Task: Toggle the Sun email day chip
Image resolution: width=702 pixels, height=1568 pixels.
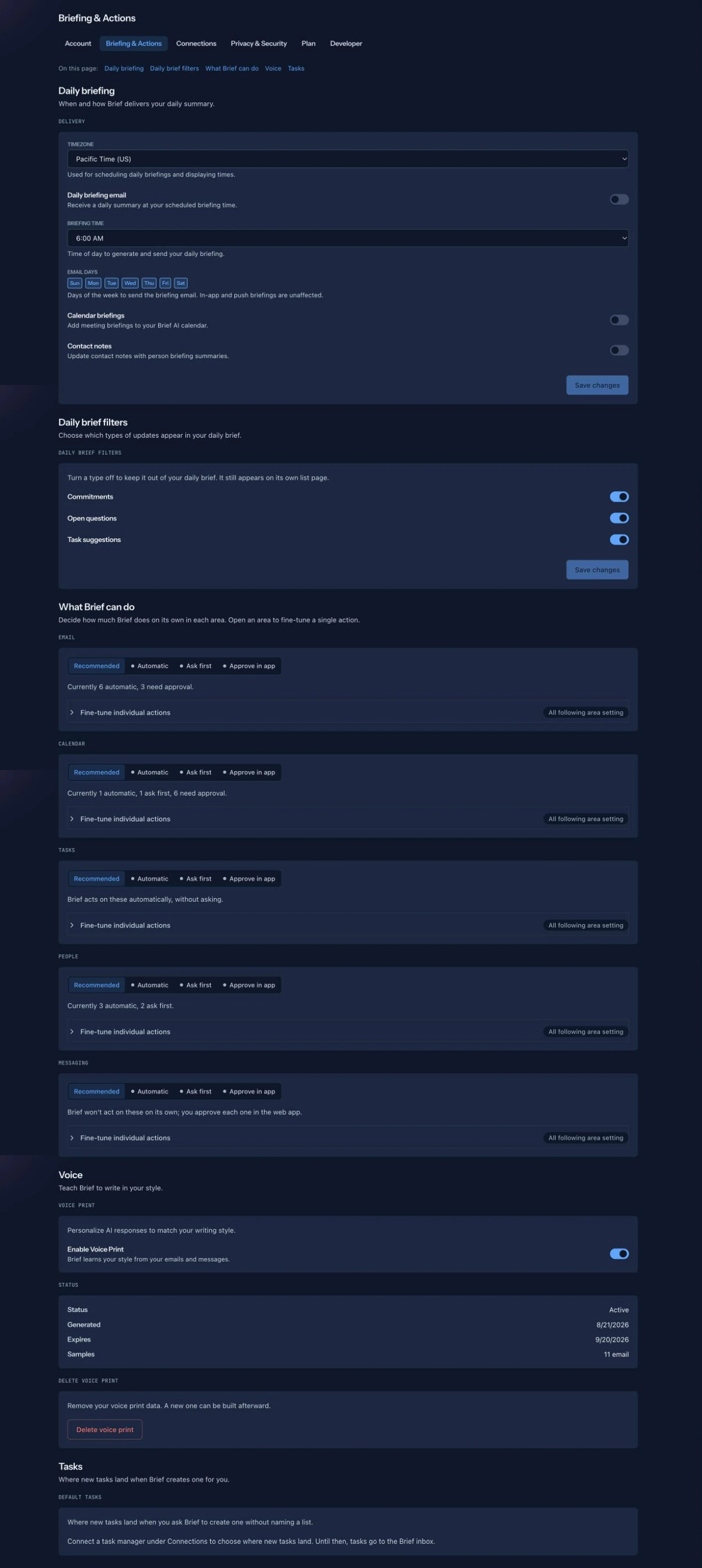Action: [x=75, y=283]
